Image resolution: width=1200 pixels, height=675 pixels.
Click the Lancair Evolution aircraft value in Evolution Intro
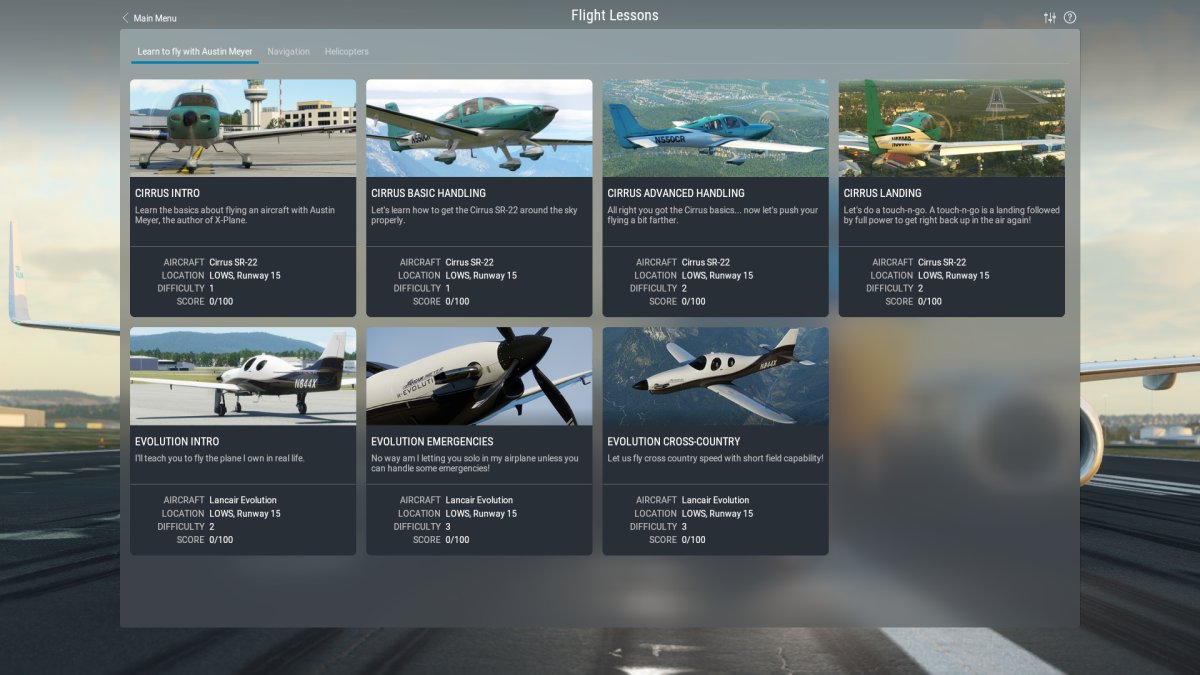click(243, 500)
